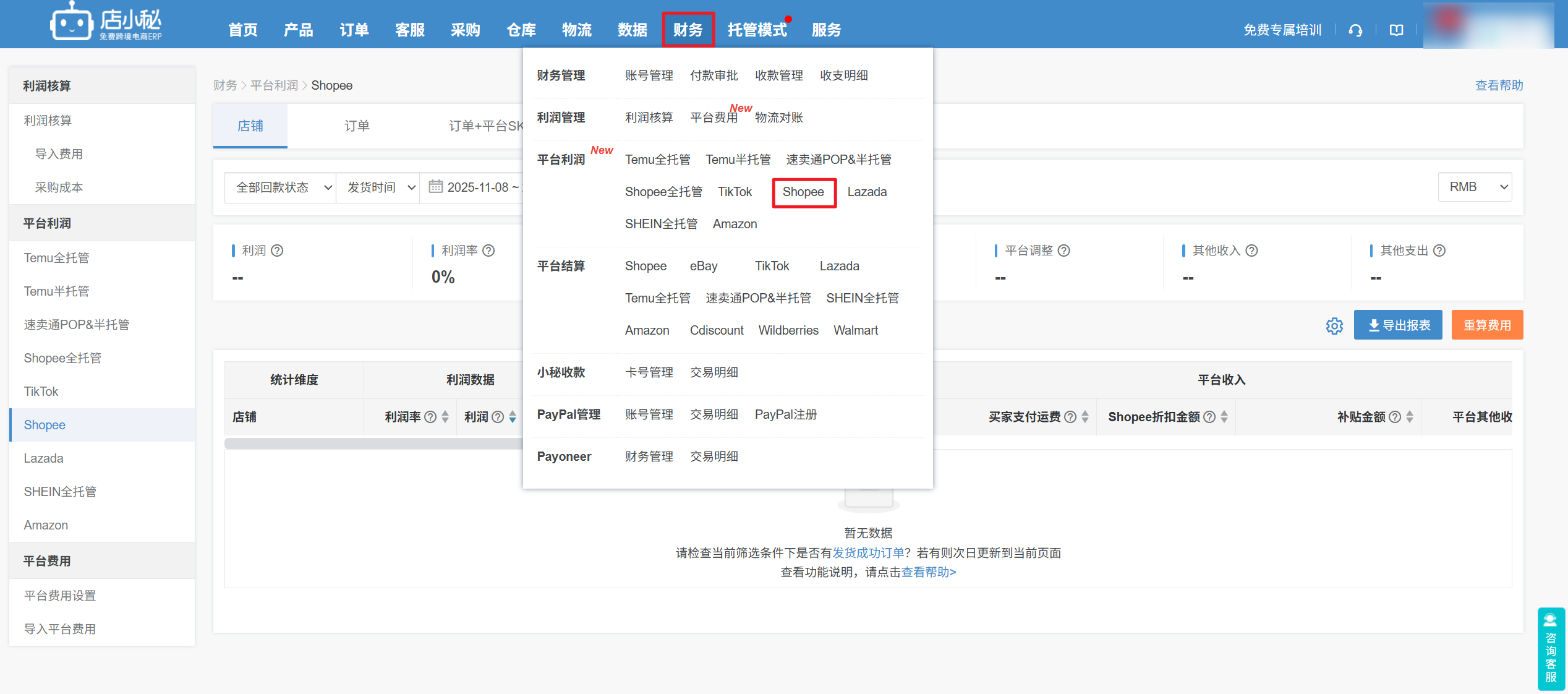Screen dimensions: 1568x694
Task: Click the help icon next to 其他收入
Action: (x=1251, y=251)
